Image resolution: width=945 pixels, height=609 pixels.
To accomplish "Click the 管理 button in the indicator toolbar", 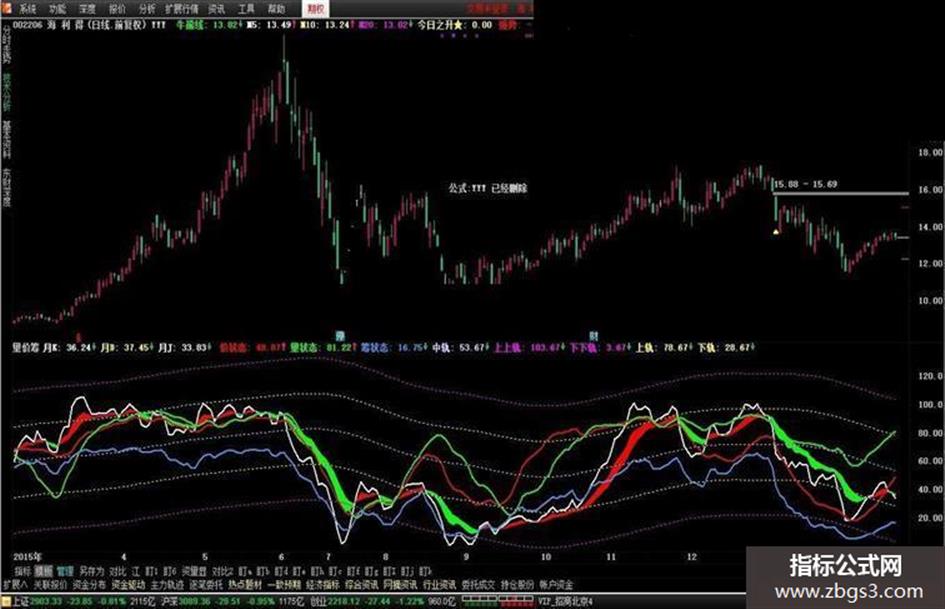I will click(x=65, y=571).
